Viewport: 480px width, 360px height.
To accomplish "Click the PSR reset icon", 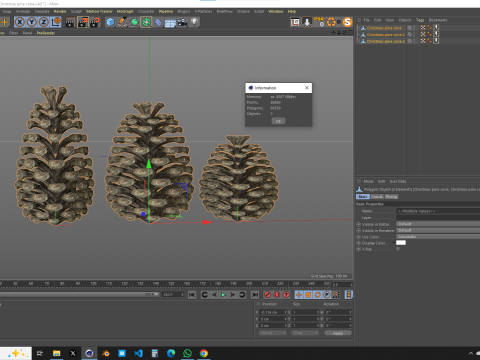I will point(319,22).
